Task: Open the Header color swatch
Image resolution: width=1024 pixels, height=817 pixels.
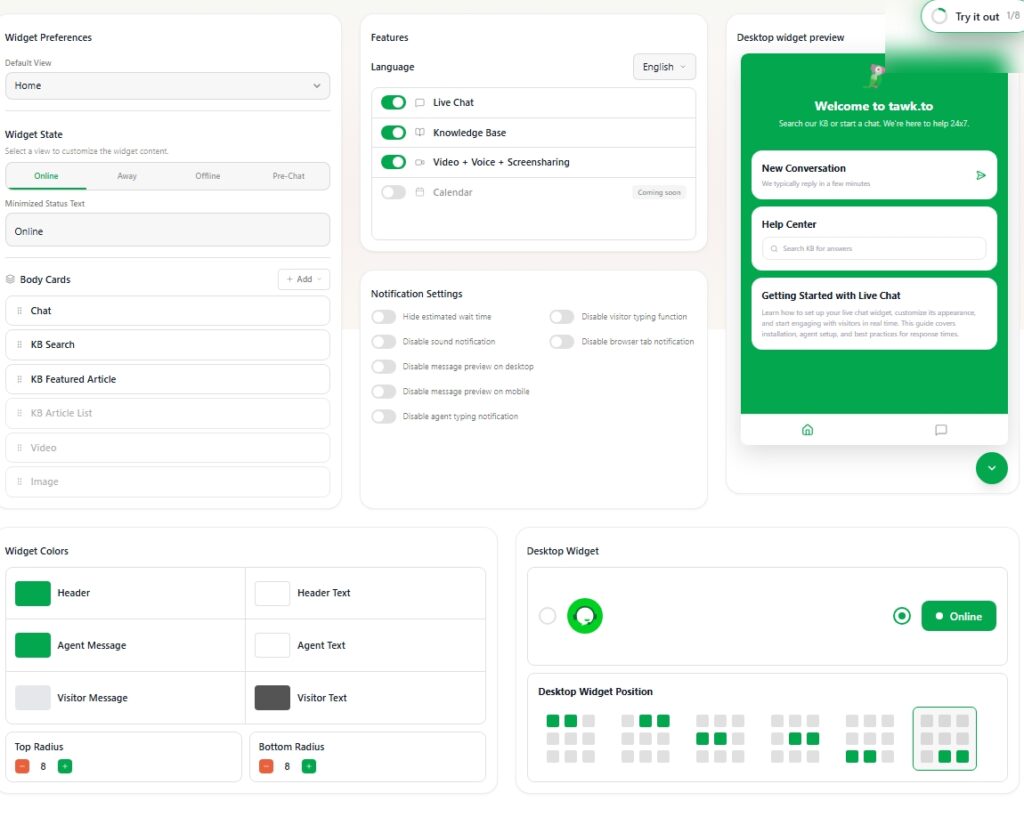Action: (33, 593)
